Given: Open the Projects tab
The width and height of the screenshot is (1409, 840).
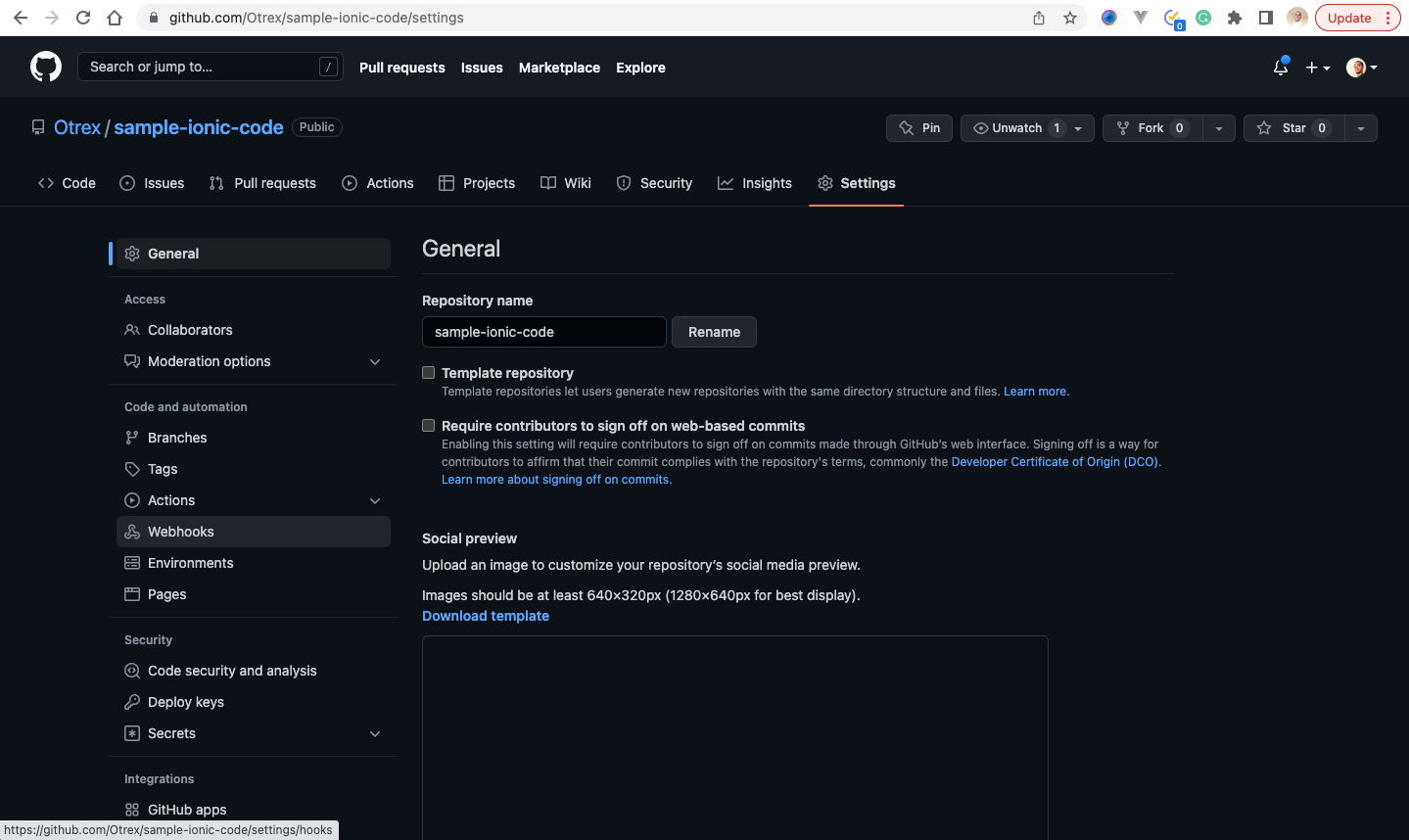Looking at the screenshot, I should pyautogui.click(x=477, y=183).
